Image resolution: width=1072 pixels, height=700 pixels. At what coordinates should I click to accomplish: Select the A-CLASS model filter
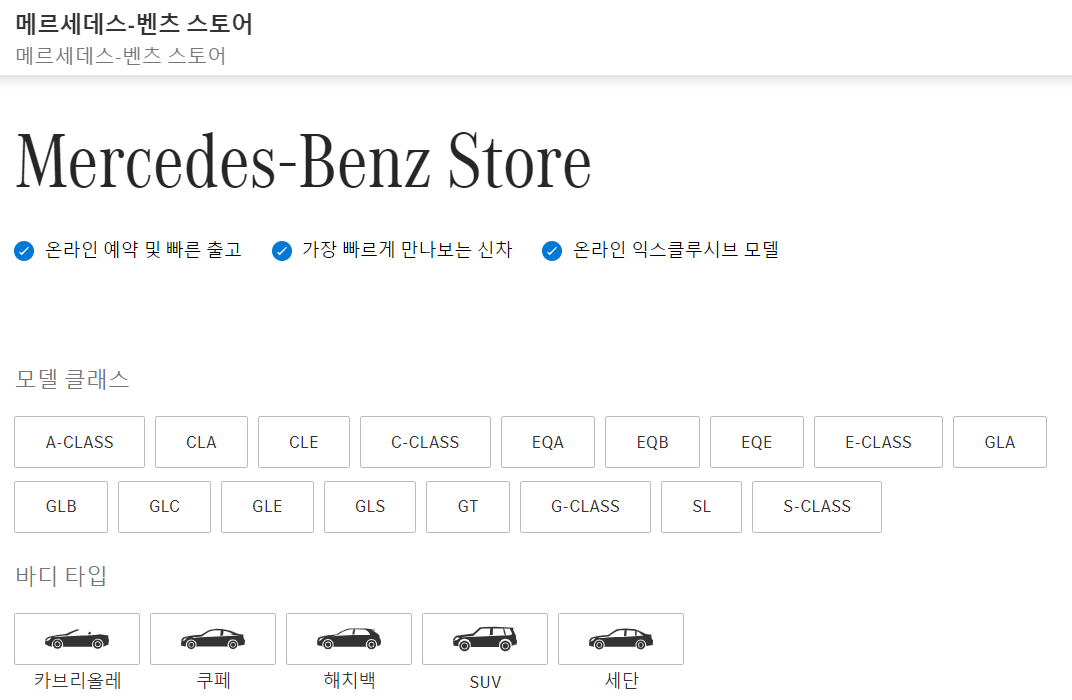click(79, 441)
